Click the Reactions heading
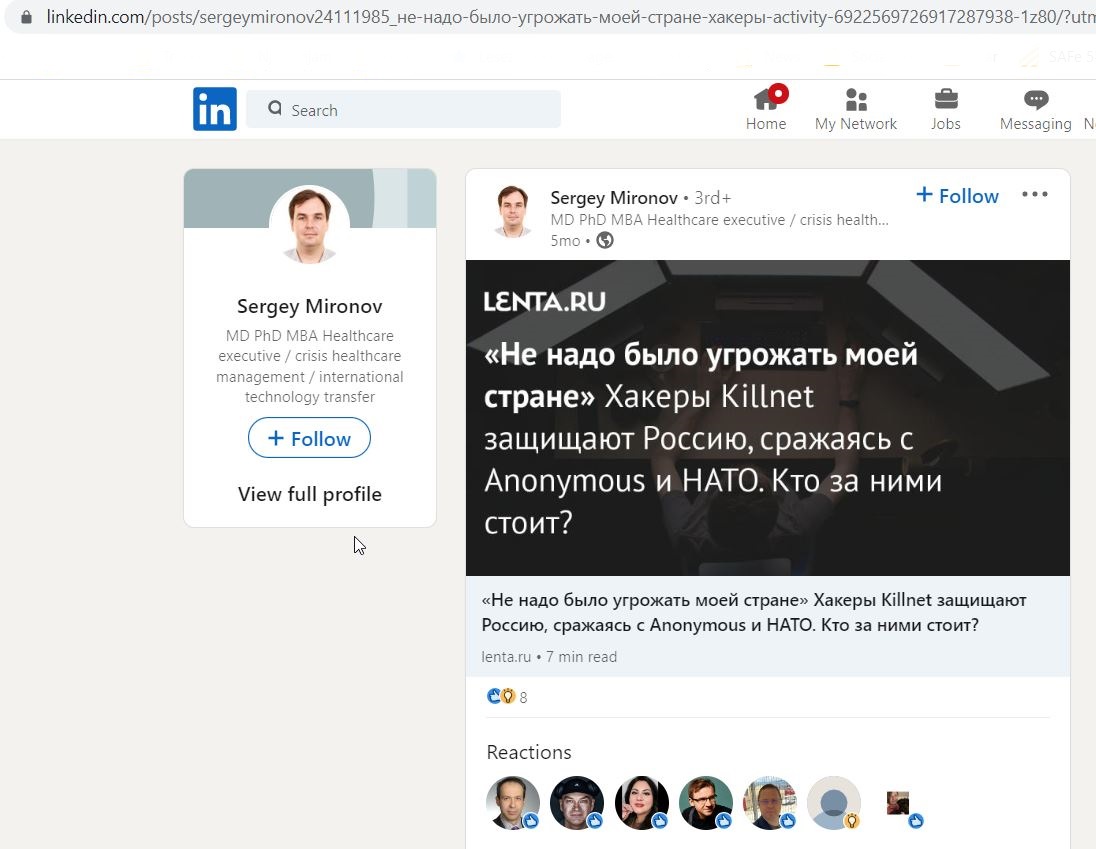Image resolution: width=1096 pixels, height=849 pixels. point(529,752)
